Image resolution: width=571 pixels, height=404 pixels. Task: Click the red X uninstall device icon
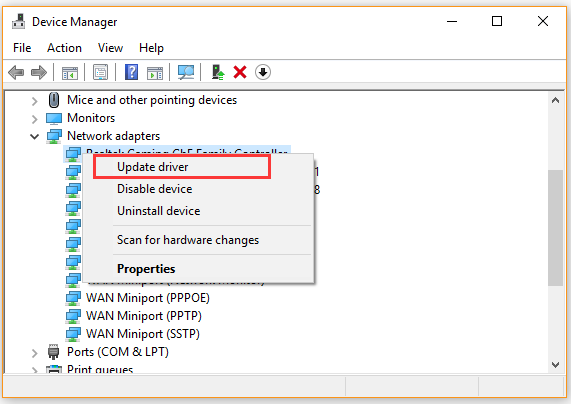pos(240,72)
